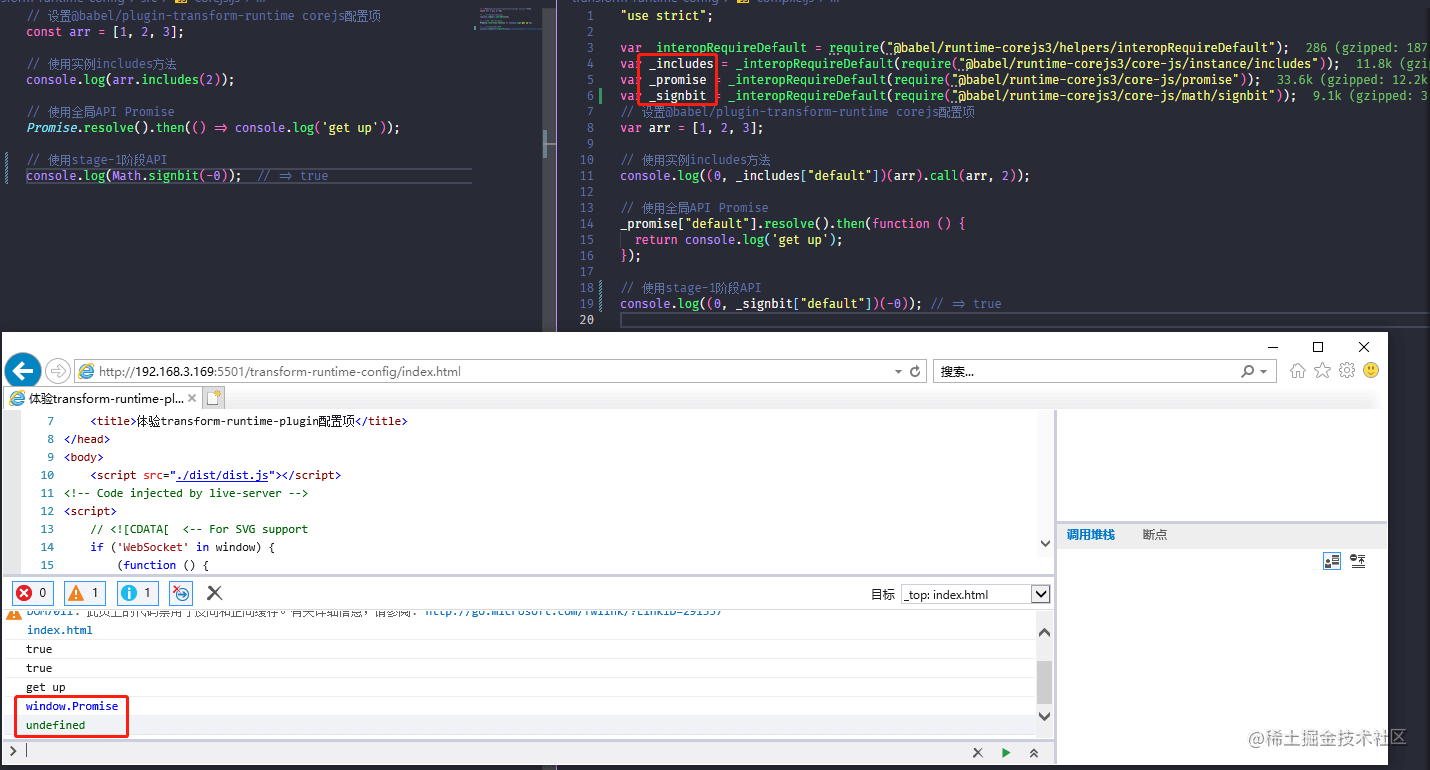Click Math.signbit line in source editor

(177, 176)
